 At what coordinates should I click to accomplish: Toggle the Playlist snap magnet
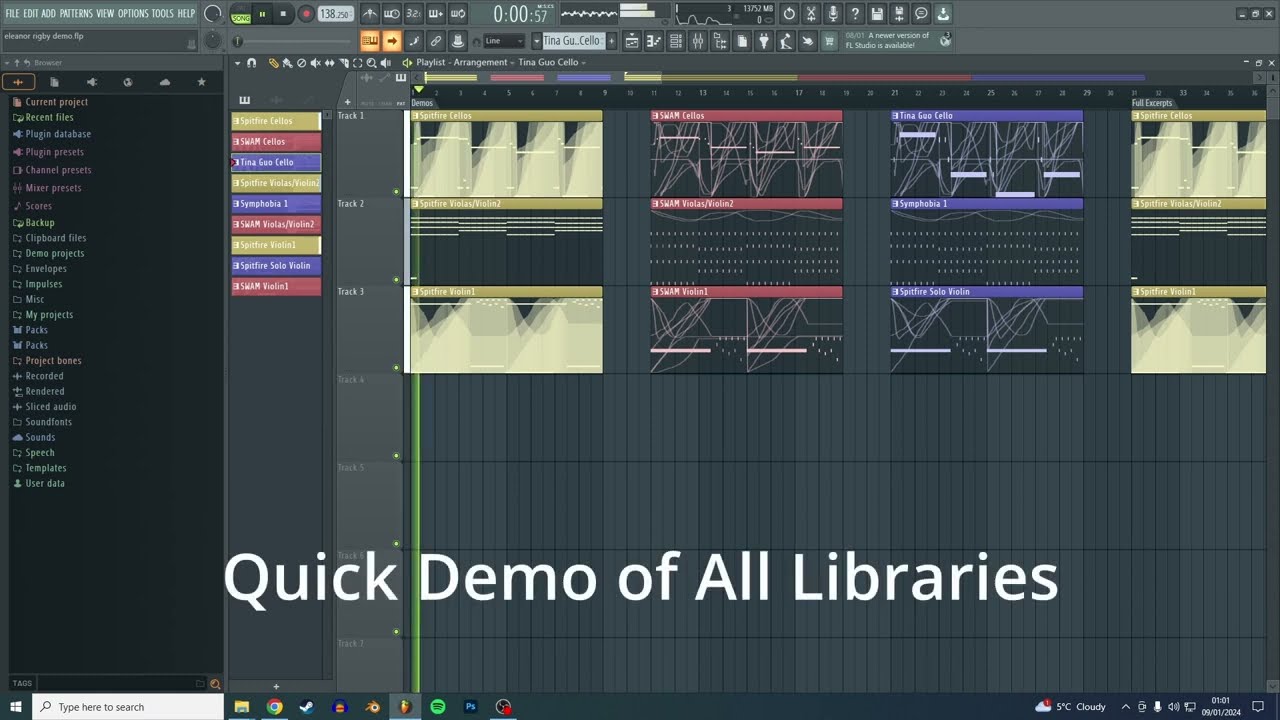tap(251, 63)
